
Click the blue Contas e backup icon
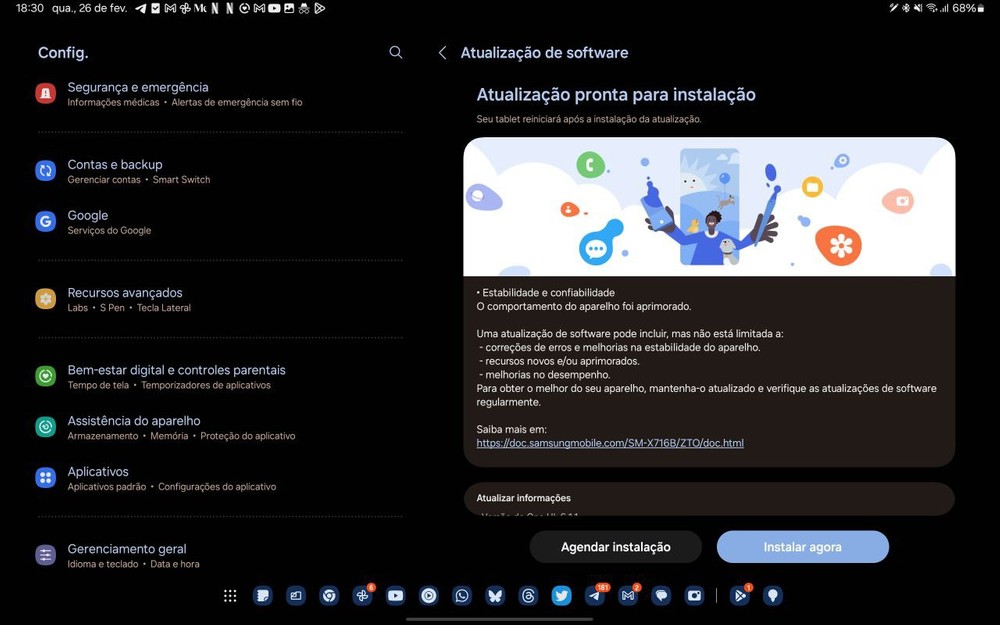click(x=45, y=170)
